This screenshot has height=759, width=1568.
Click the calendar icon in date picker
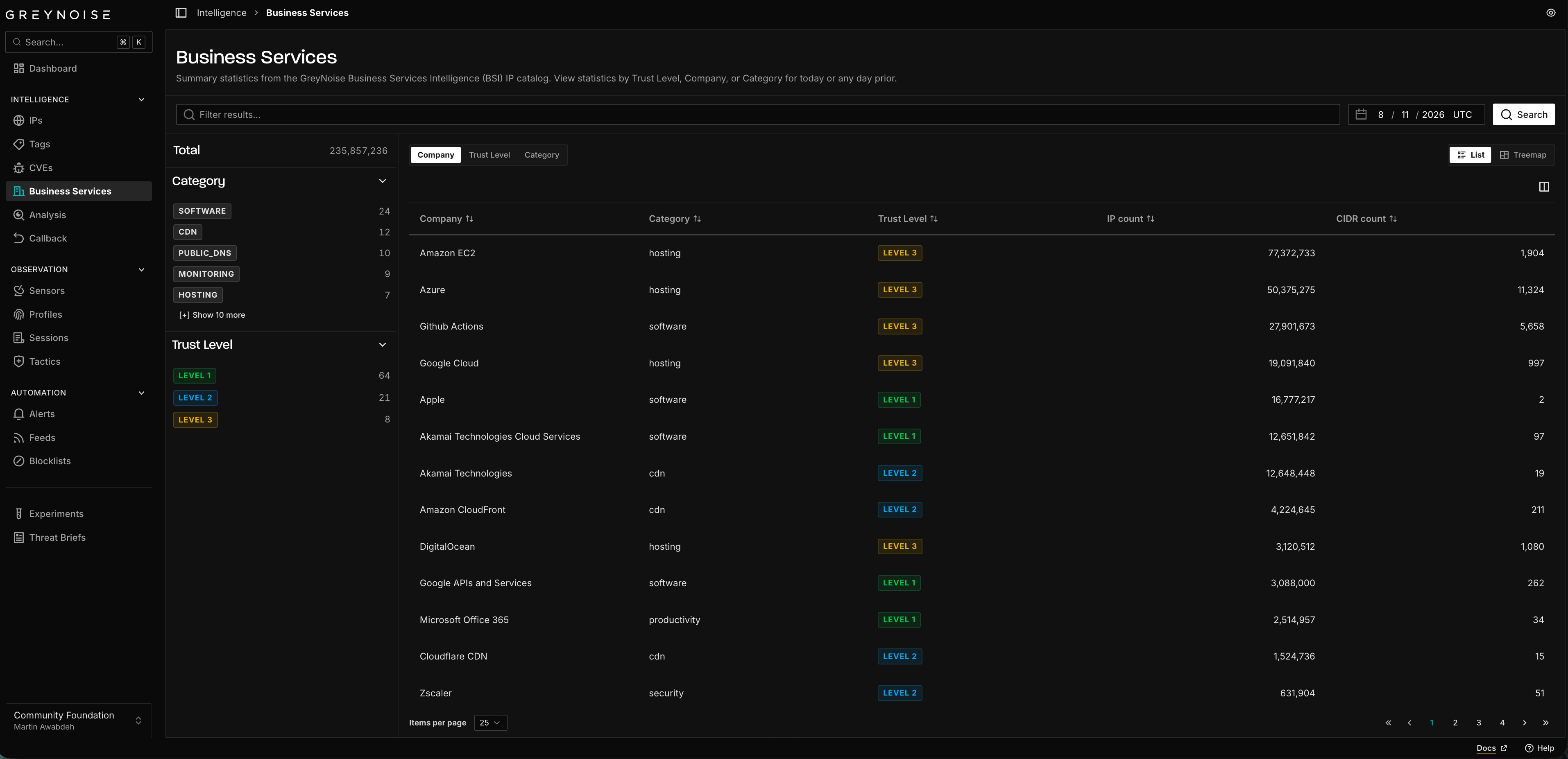(x=1361, y=114)
